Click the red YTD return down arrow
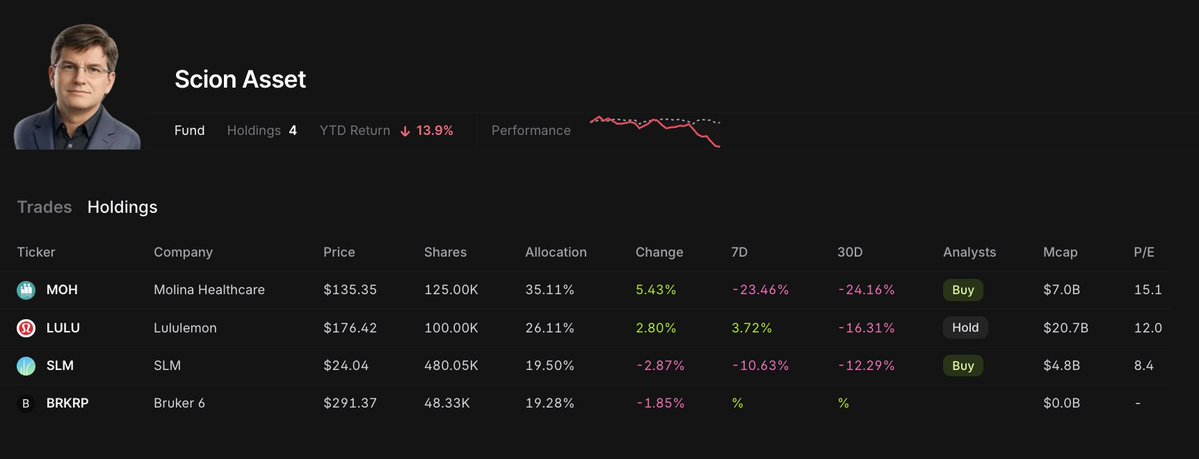Image resolution: width=1199 pixels, height=459 pixels. pyautogui.click(x=405, y=131)
